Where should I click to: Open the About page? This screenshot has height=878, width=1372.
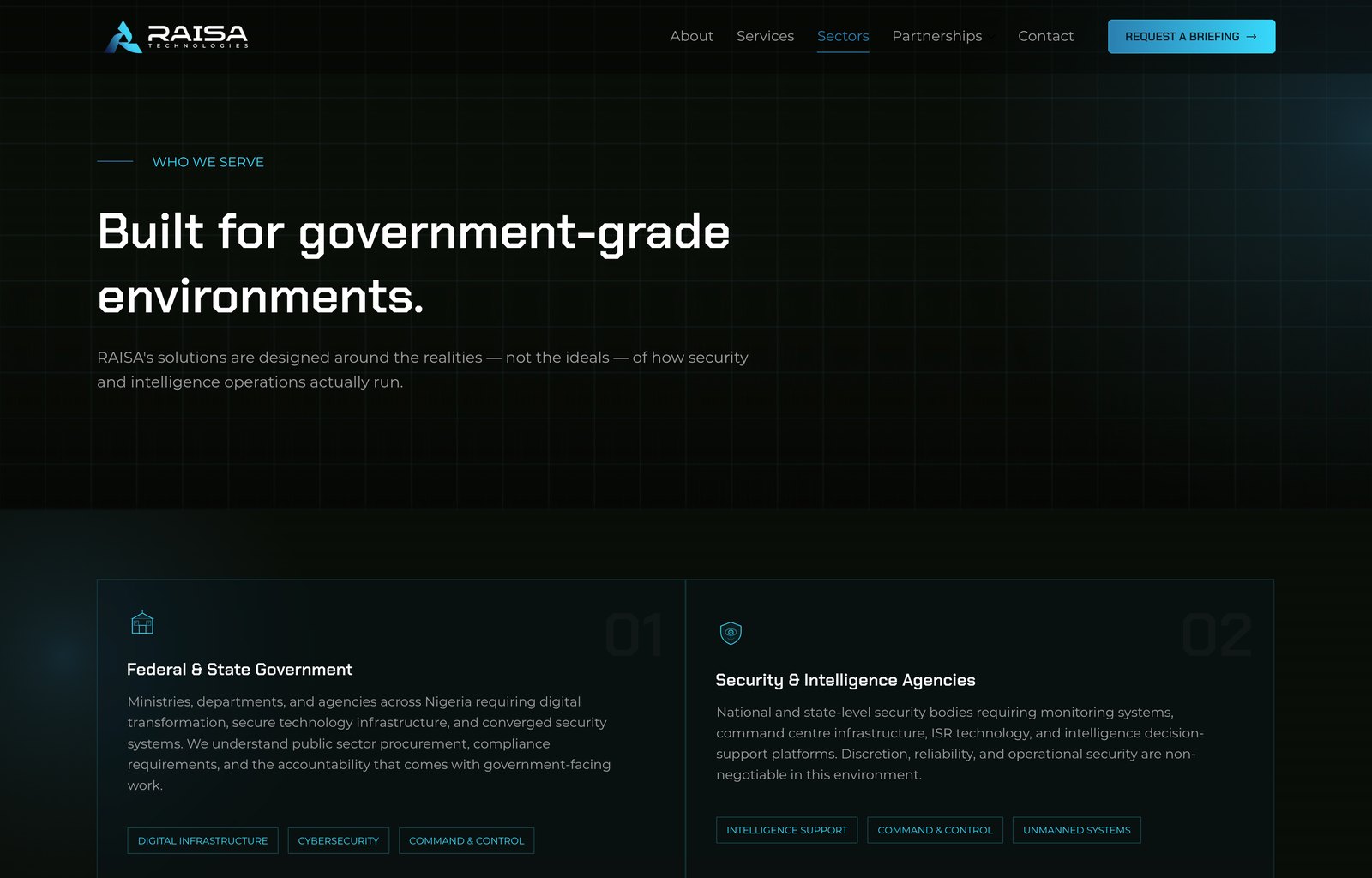tap(691, 36)
